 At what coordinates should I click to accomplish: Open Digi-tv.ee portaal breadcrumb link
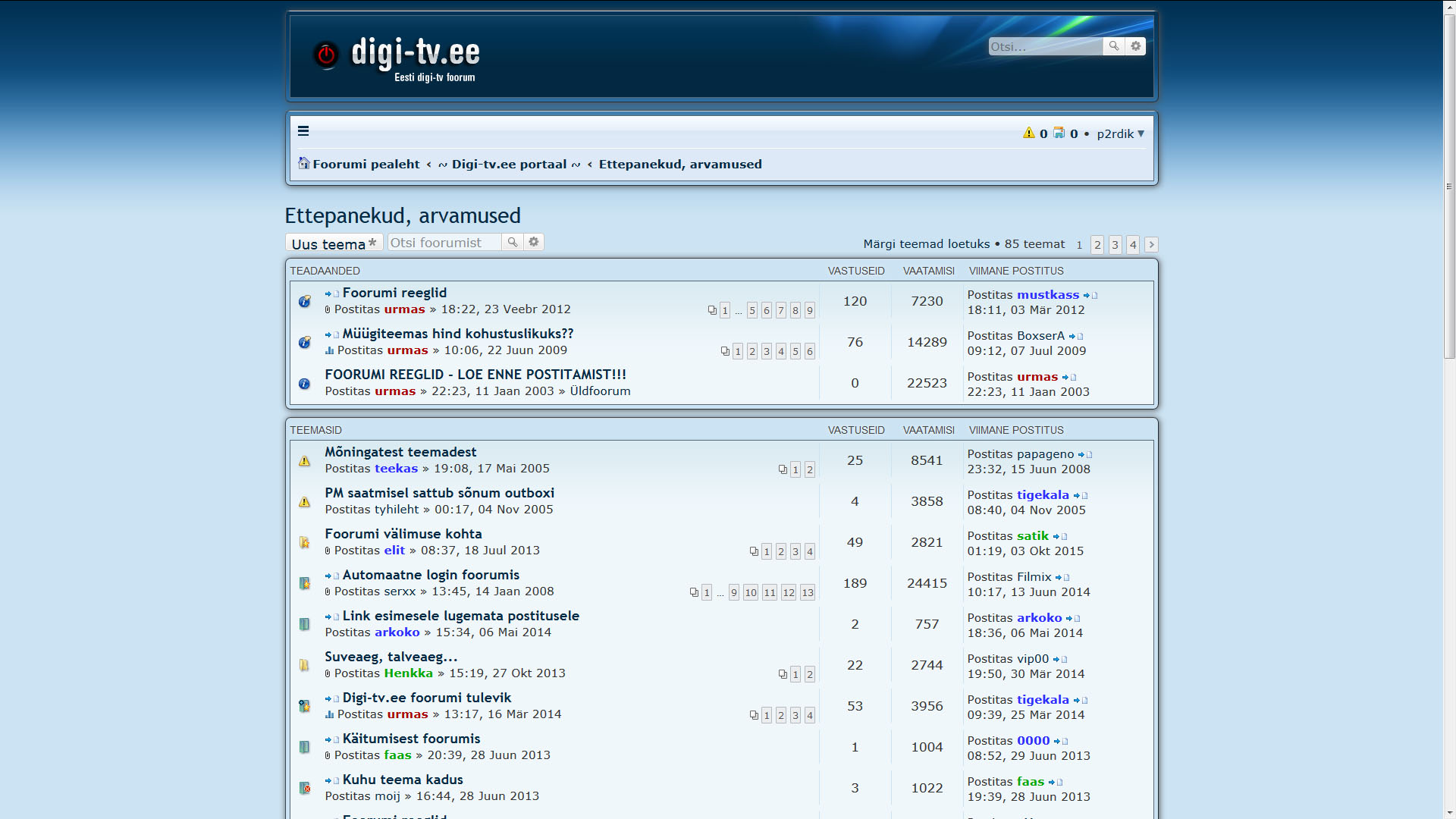tap(509, 164)
